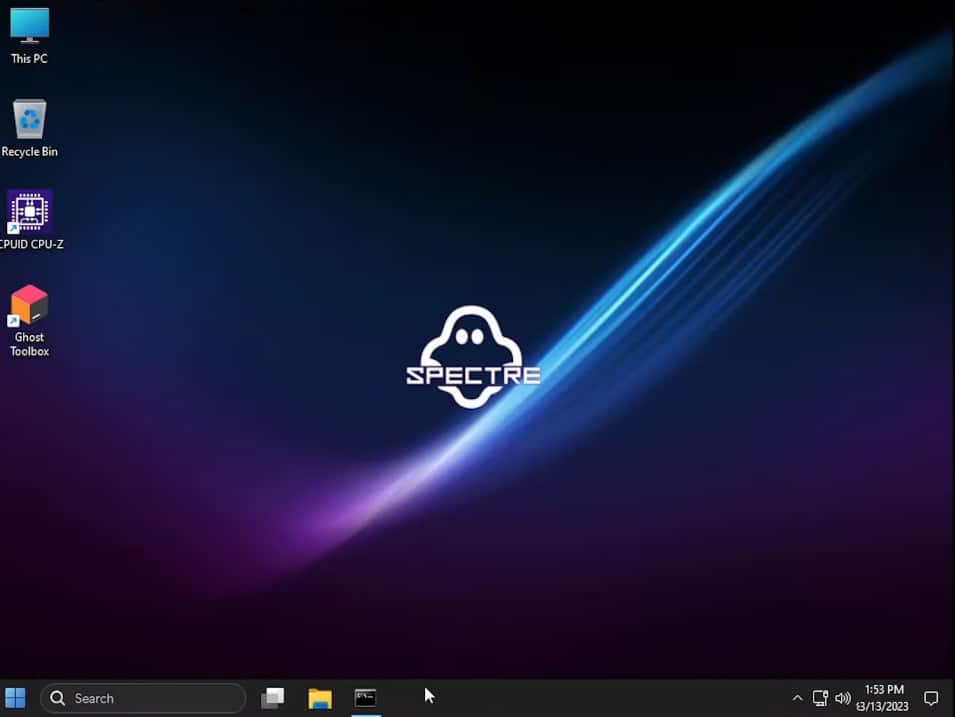Open the Ghost Toolbox application
Screen dimensions: 955x717
pyautogui.click(x=28, y=305)
